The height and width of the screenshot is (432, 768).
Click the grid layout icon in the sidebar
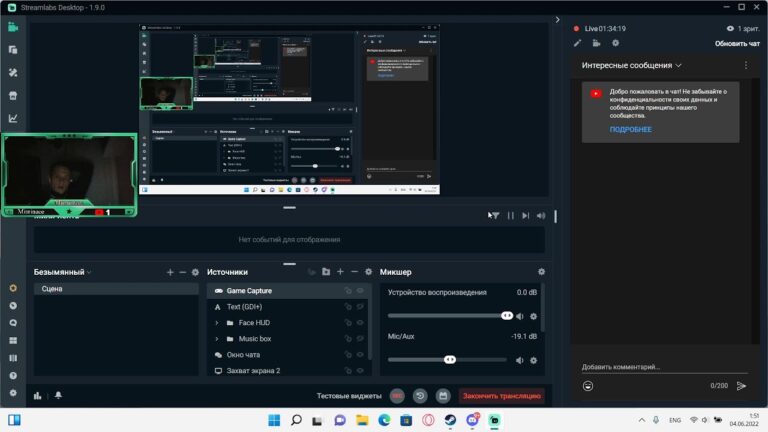[x=13, y=340]
